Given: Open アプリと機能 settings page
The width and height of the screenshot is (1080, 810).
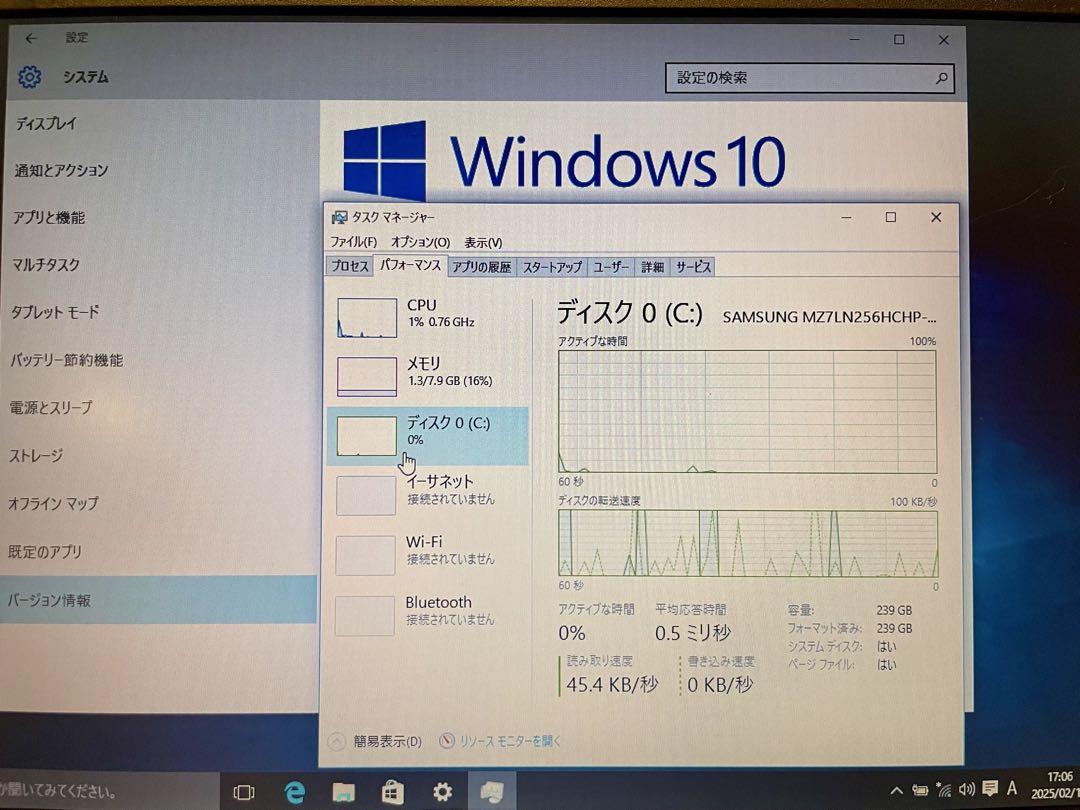Looking at the screenshot, I should [x=49, y=218].
